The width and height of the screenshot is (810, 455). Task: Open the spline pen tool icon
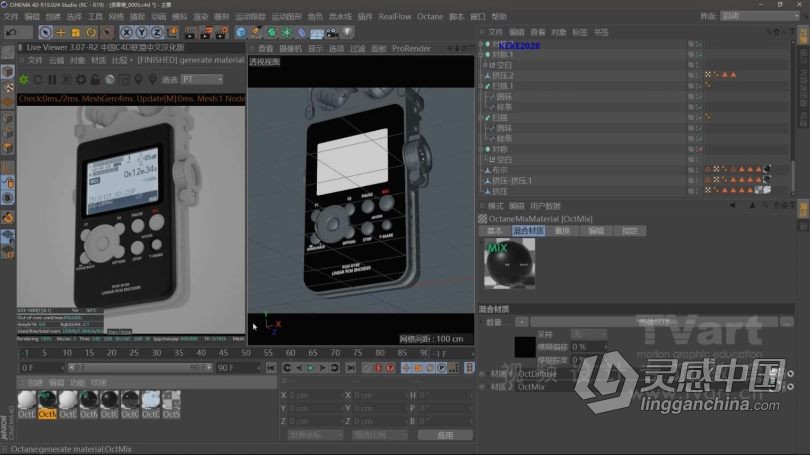(256, 33)
